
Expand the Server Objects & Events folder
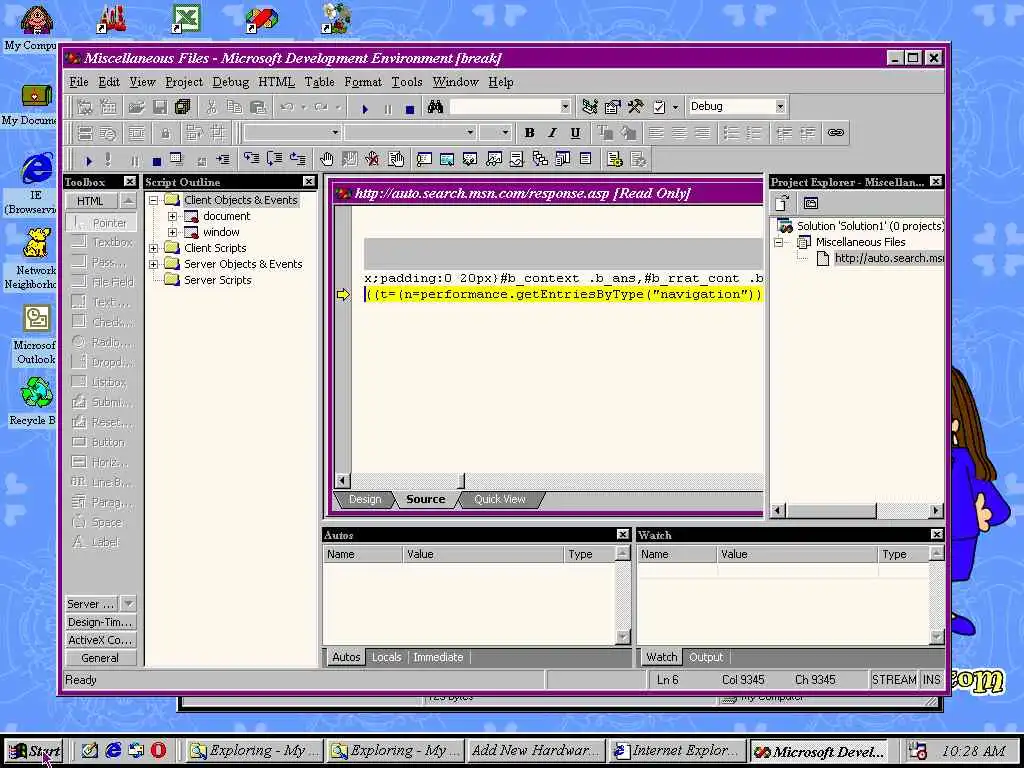tap(153, 264)
